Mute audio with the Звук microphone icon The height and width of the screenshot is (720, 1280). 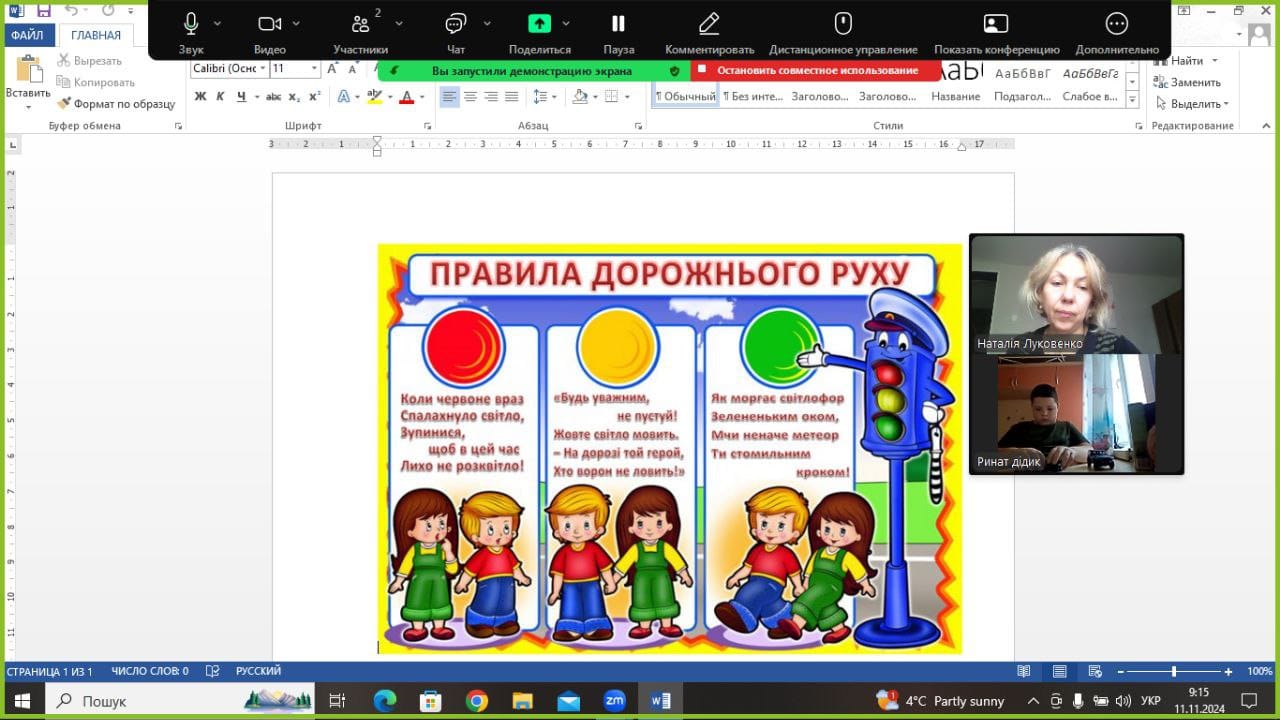[191, 25]
